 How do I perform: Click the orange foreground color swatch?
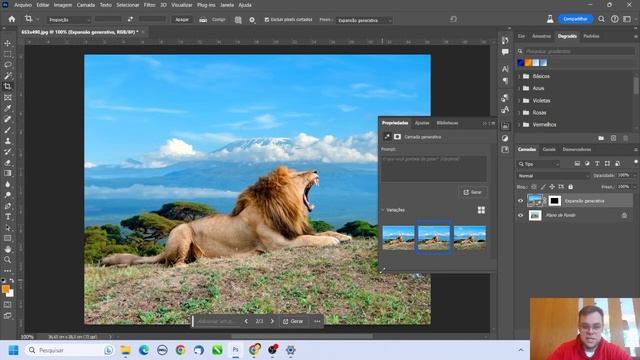click(5, 289)
